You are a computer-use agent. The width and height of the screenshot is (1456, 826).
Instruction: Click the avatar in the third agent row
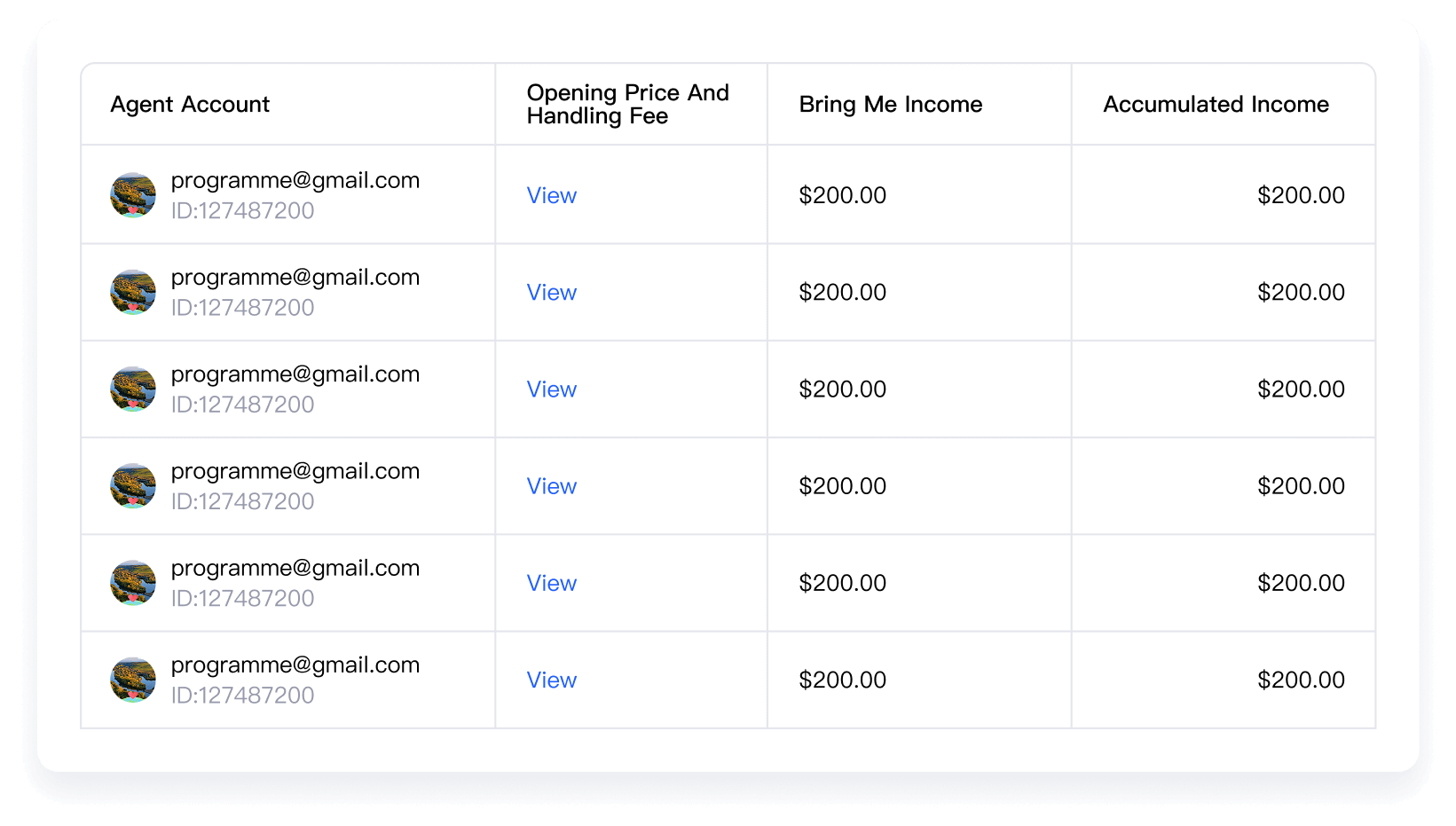point(133,389)
